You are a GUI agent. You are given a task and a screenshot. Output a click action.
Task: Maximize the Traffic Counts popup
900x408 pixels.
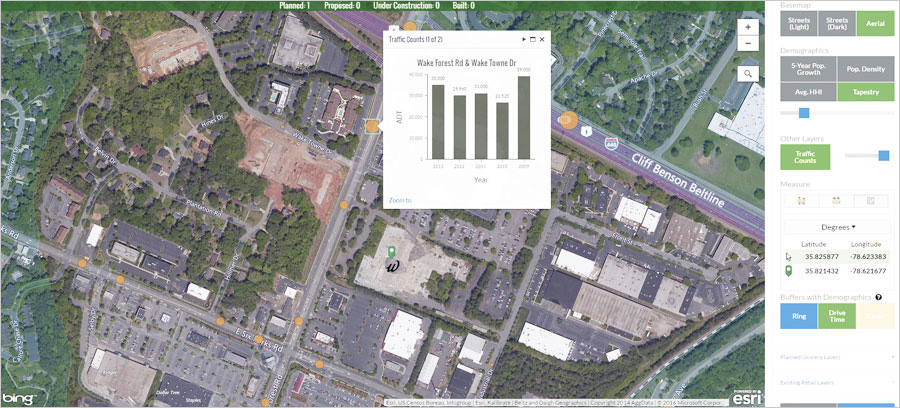click(x=533, y=40)
